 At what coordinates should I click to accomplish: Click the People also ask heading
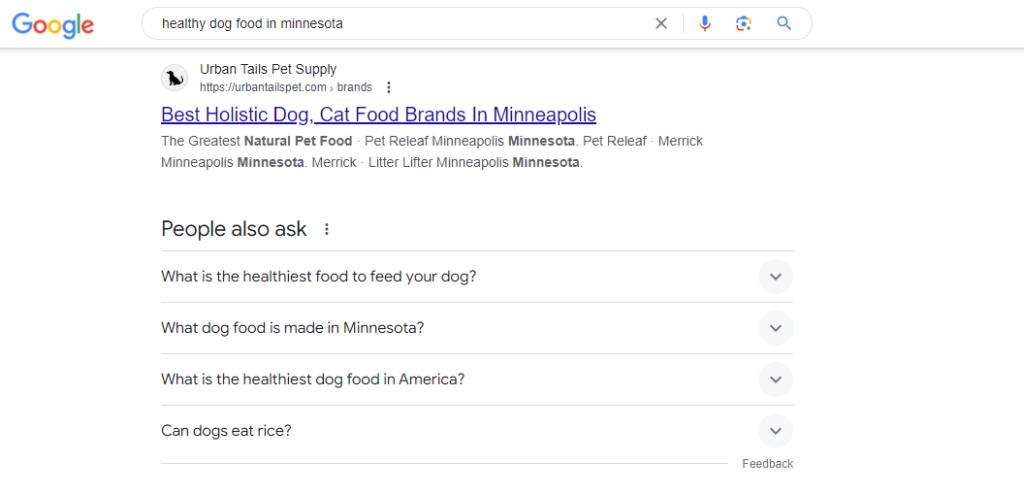pyautogui.click(x=234, y=229)
